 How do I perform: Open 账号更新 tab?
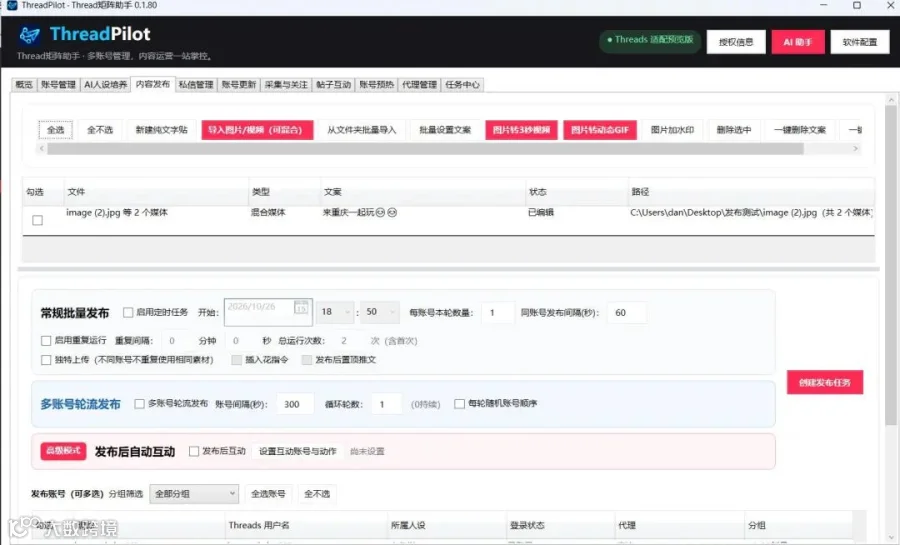tap(239, 84)
